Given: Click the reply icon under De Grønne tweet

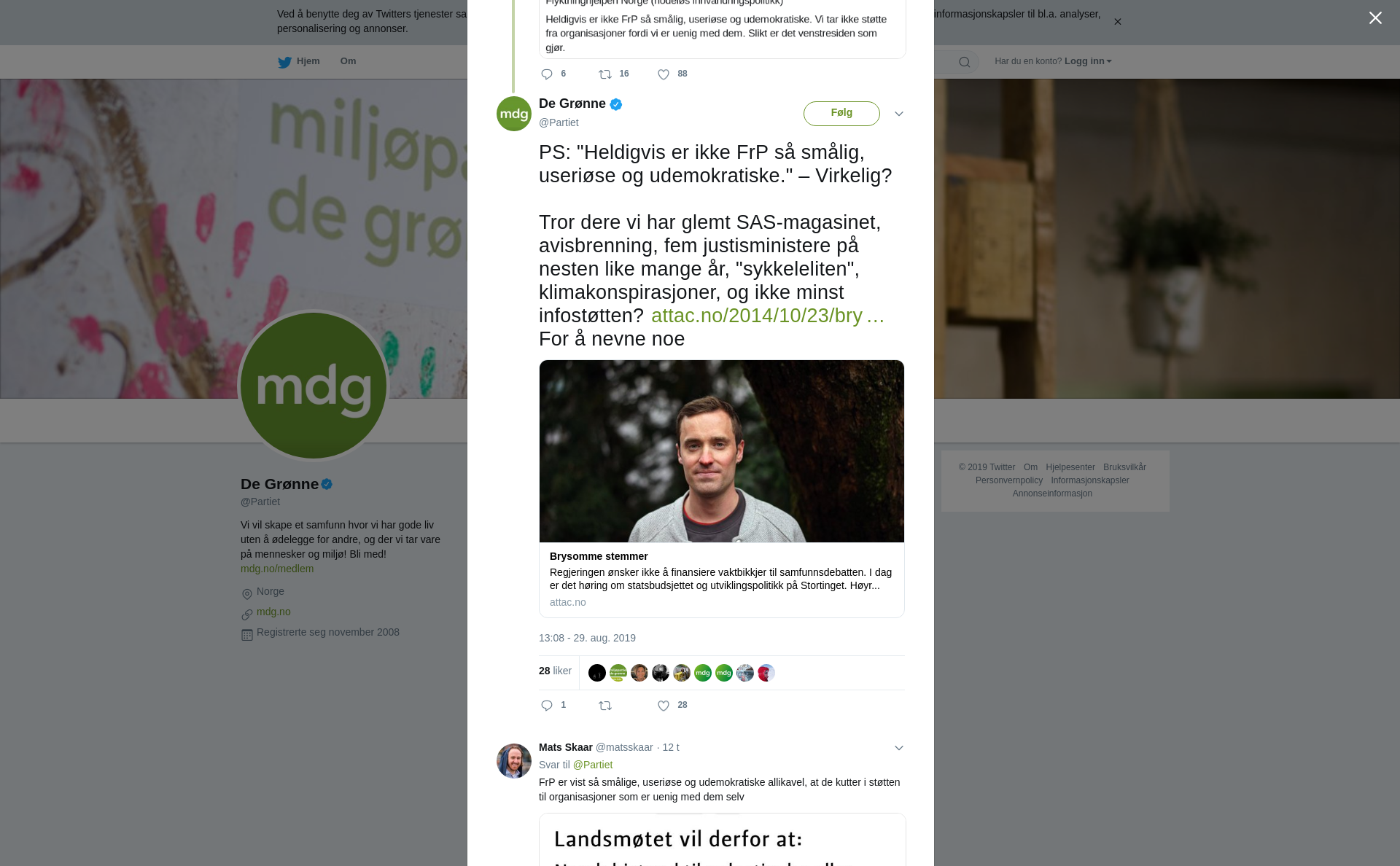Looking at the screenshot, I should (547, 706).
